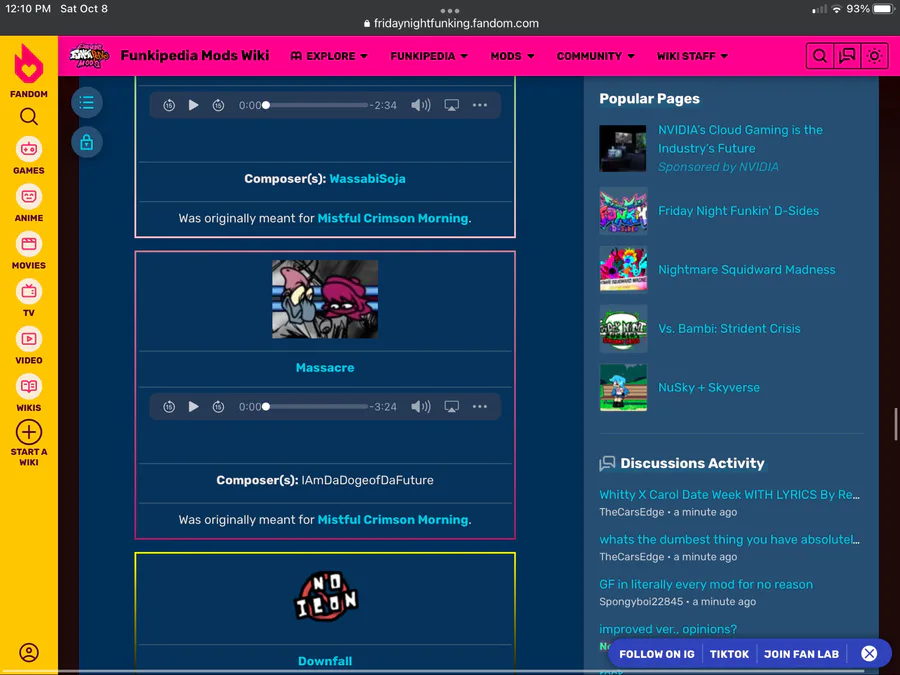The width and height of the screenshot is (900, 675).
Task: Skip forward 15 seconds on Massacre player
Action: click(x=218, y=406)
